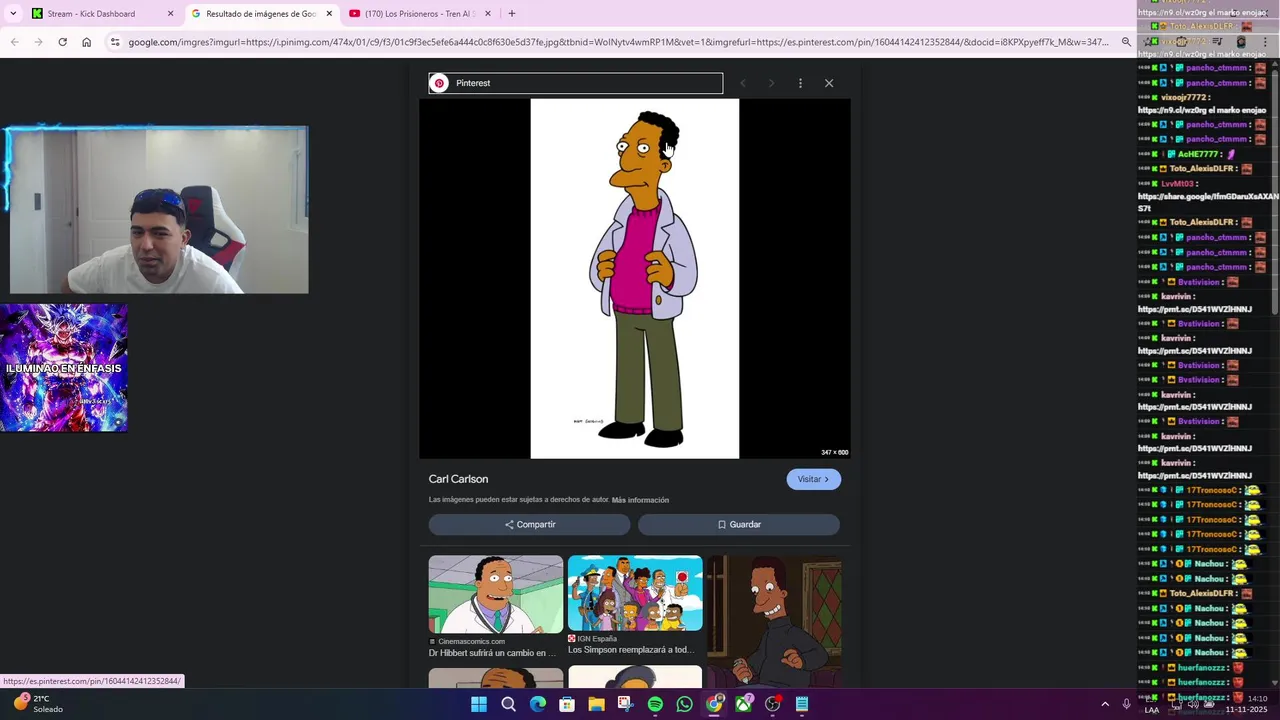Close the Kick Dashboard tab
The image size is (1280, 720).
170,14
